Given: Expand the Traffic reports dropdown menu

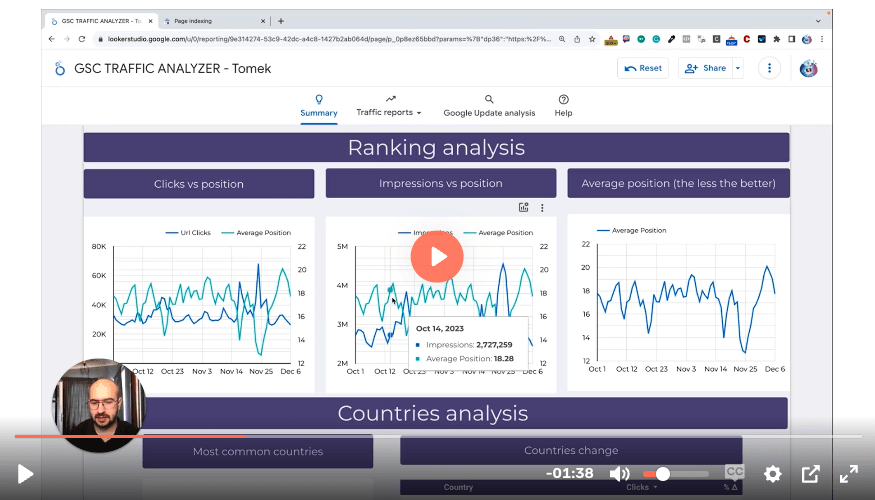Looking at the screenshot, I should 389,106.
